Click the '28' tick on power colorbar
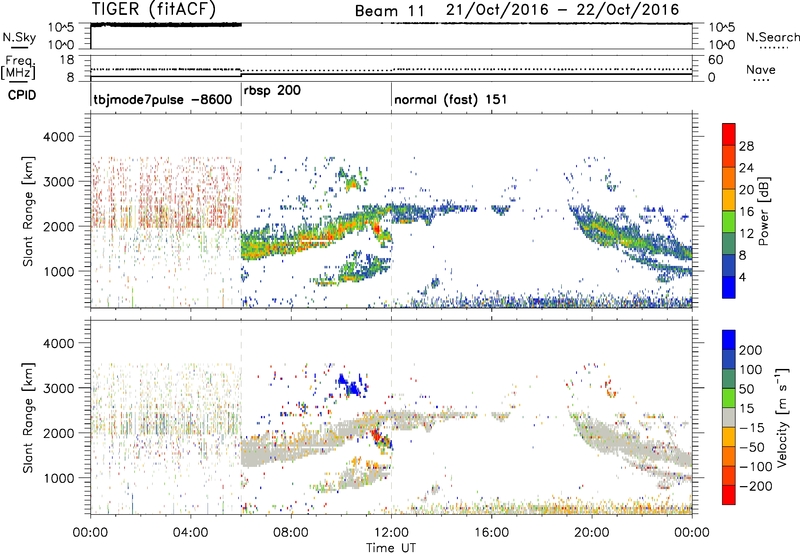The width and height of the screenshot is (800, 554). pos(746,146)
